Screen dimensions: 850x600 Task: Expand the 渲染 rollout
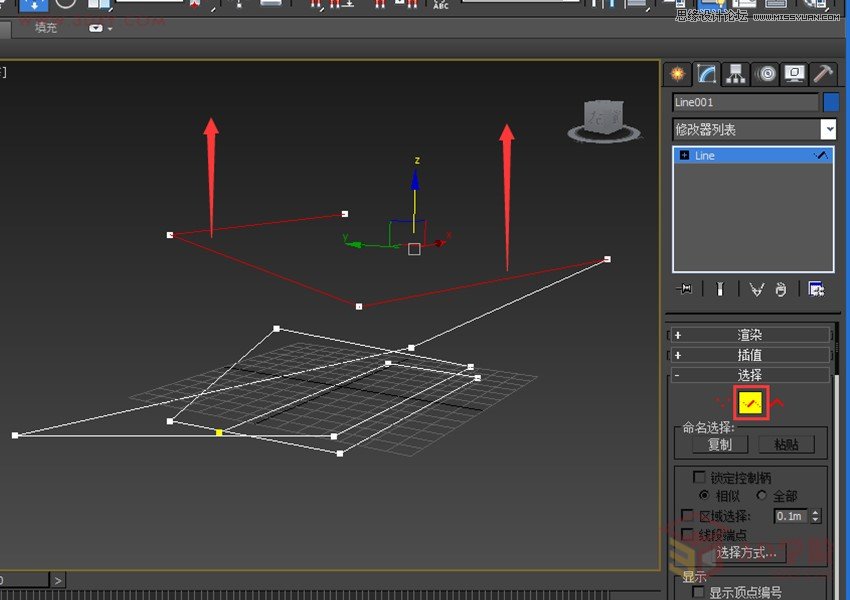pos(750,334)
